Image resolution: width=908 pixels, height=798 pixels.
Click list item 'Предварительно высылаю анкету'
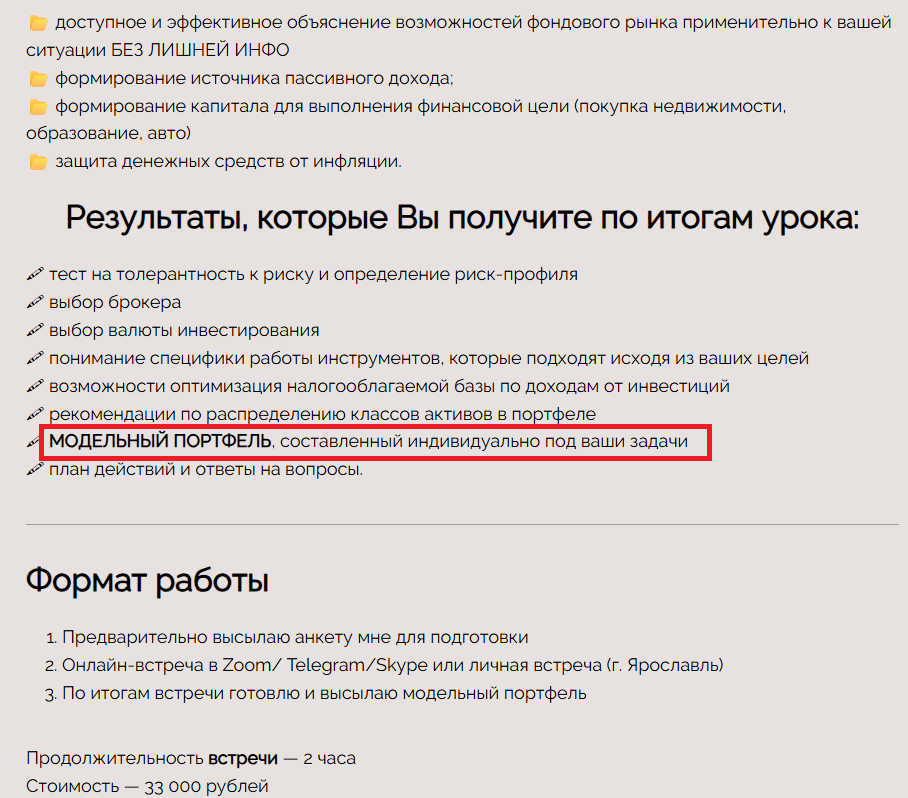[295, 637]
